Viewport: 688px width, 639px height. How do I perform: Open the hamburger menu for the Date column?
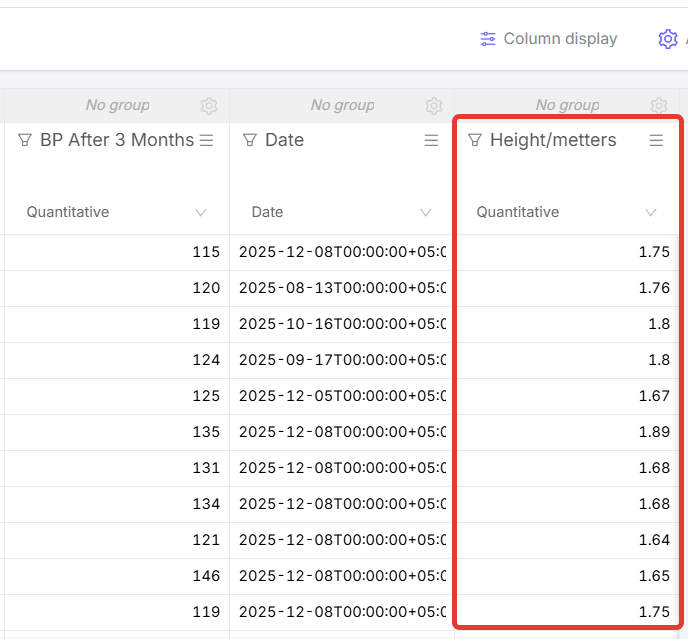tap(432, 141)
